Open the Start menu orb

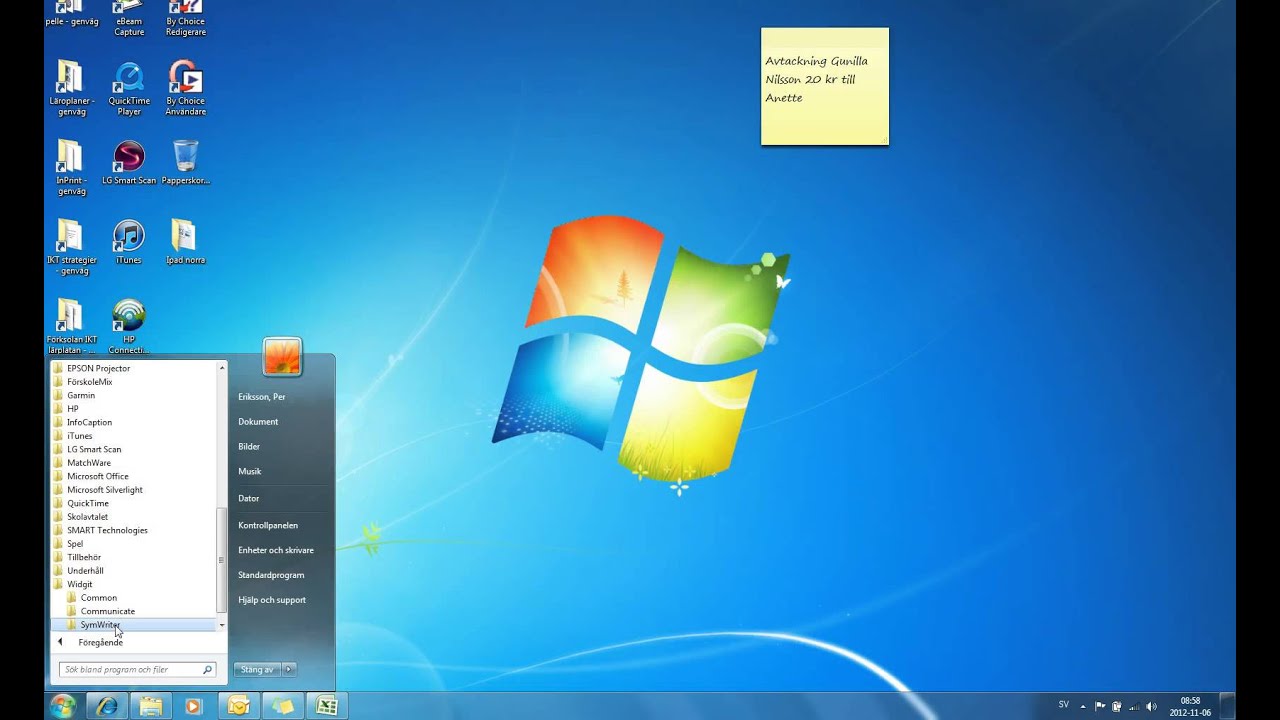(63, 706)
